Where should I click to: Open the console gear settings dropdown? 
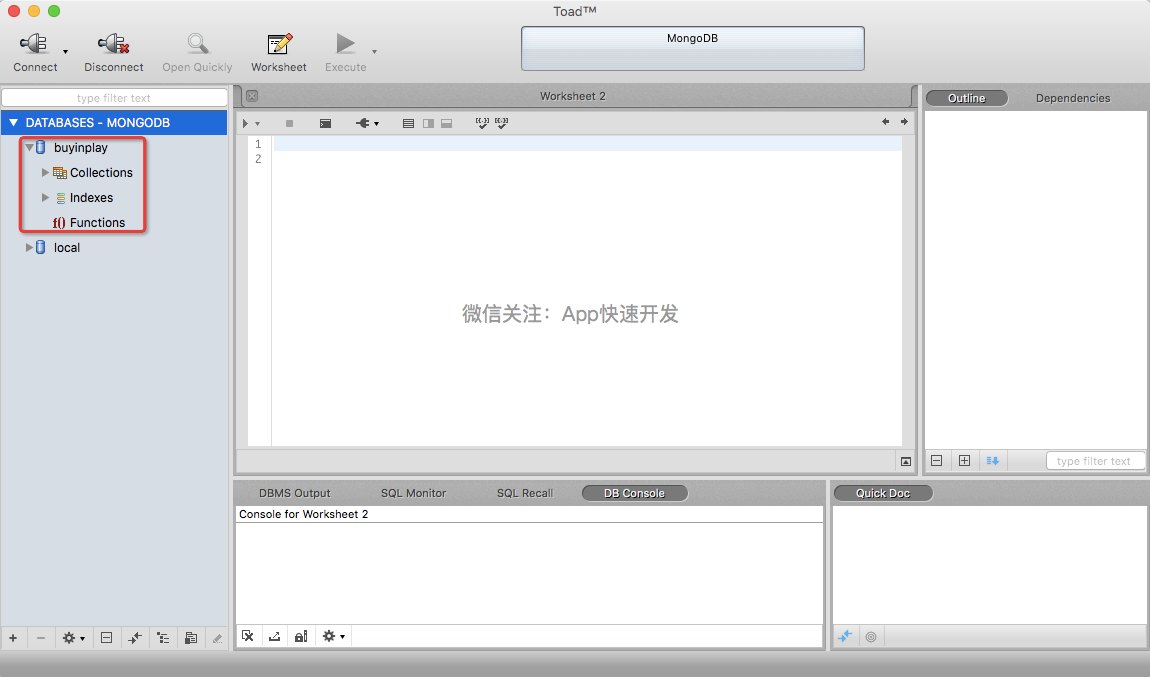click(334, 636)
